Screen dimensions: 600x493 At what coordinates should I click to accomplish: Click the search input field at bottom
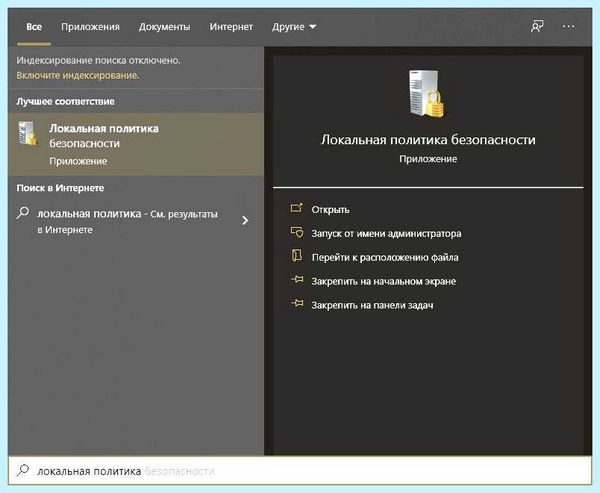[x=300, y=470]
